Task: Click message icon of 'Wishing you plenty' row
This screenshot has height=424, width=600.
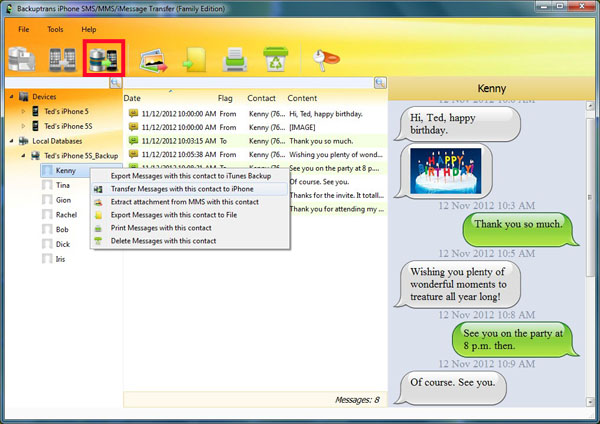Action: click(x=133, y=154)
